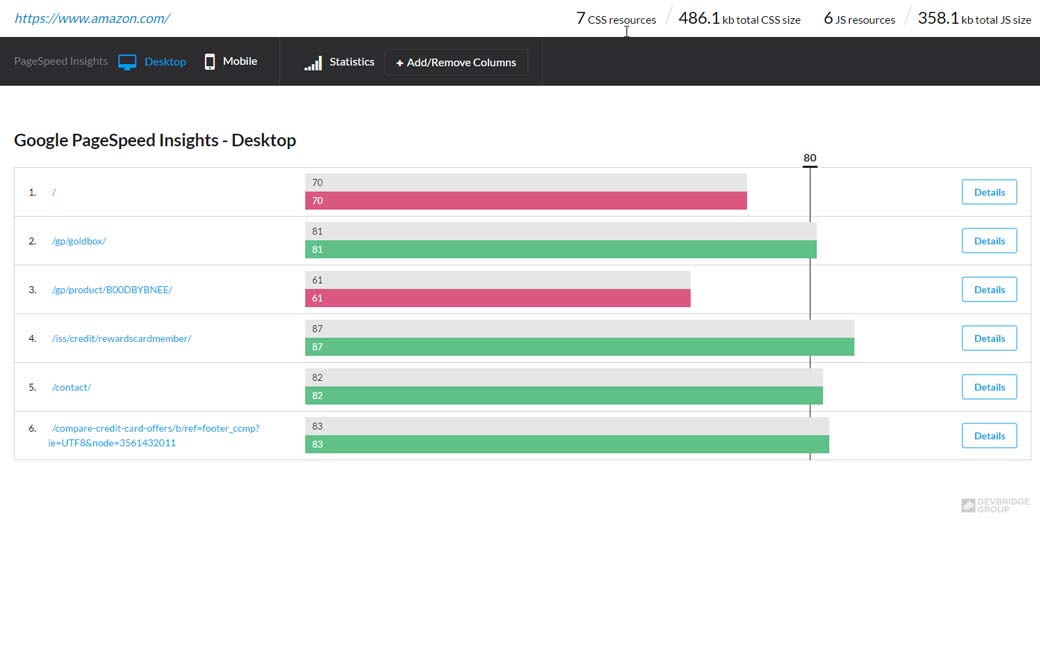
Task: Click the Desktop monitor icon
Action: coord(127,62)
